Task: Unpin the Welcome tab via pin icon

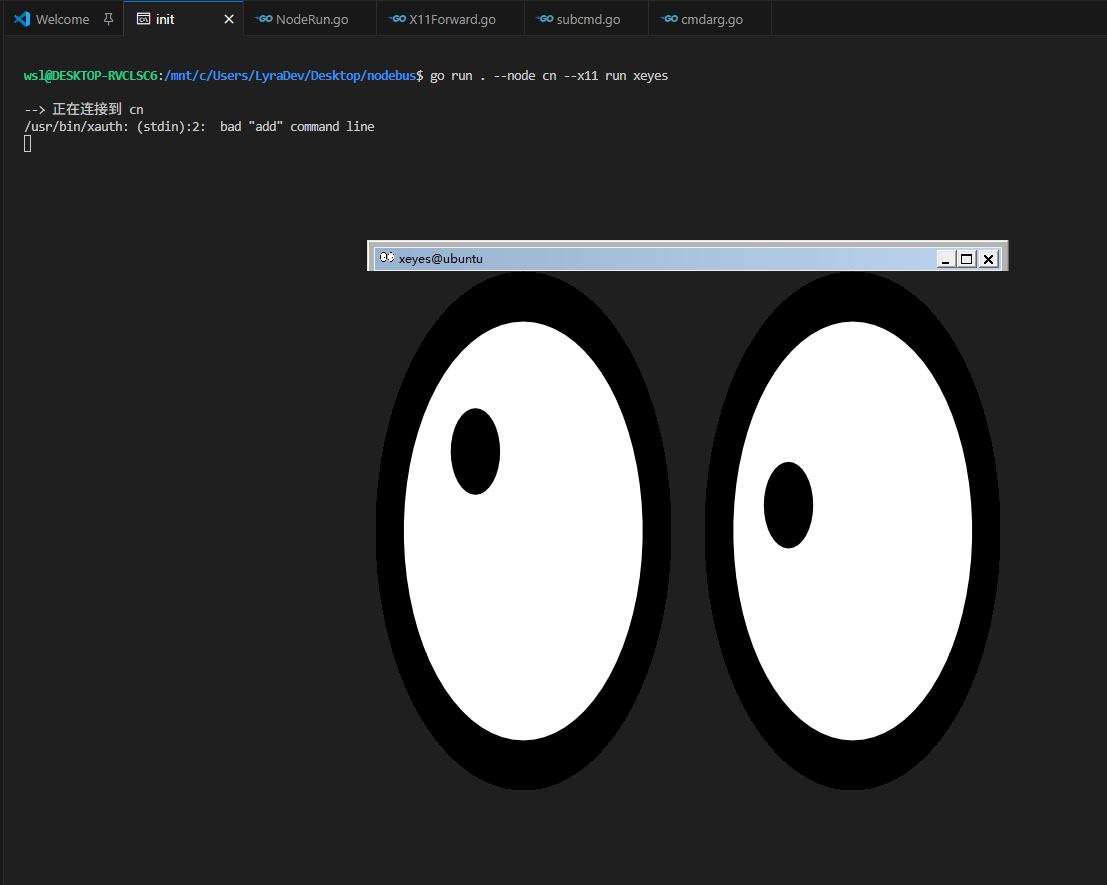Action: point(108,19)
